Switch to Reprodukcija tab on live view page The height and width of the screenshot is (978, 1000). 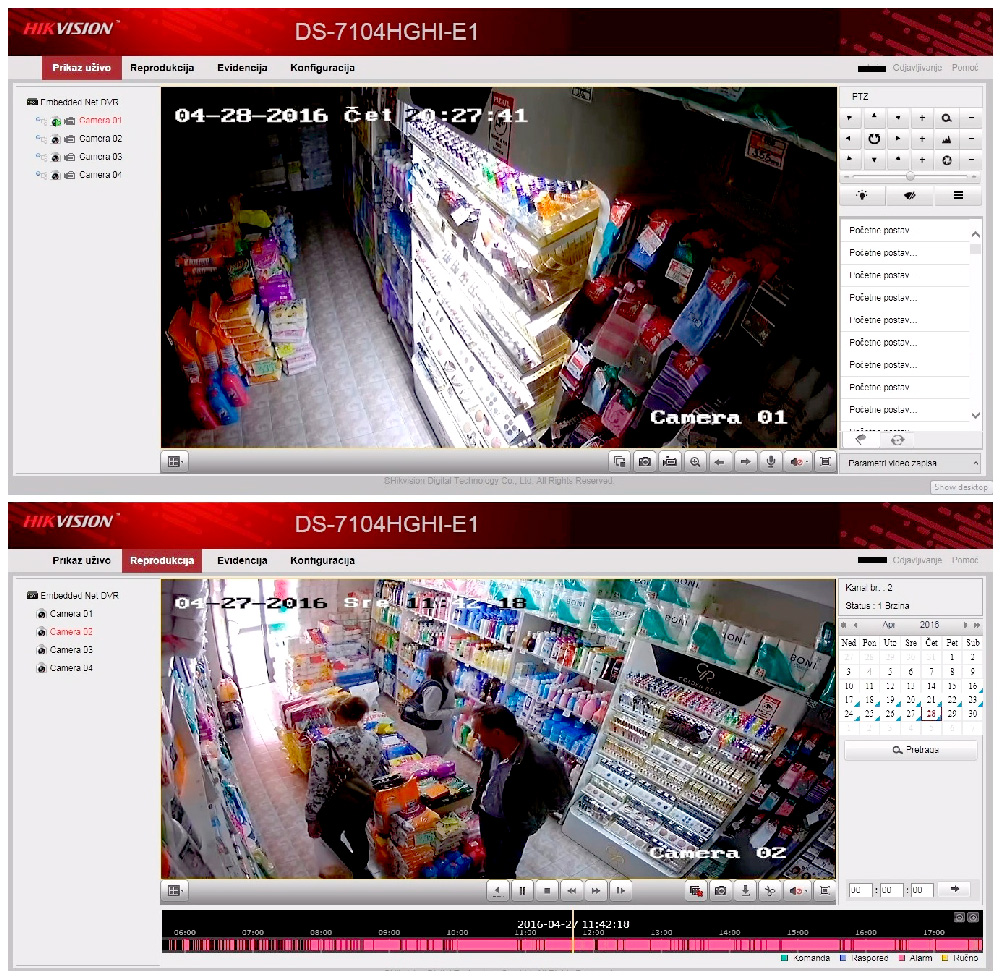click(161, 68)
